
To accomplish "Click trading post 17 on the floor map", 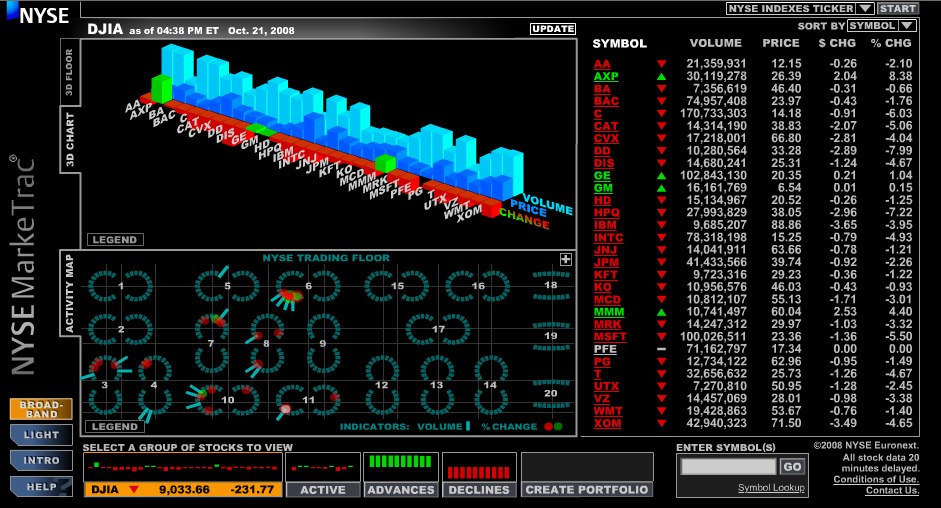I will [439, 329].
